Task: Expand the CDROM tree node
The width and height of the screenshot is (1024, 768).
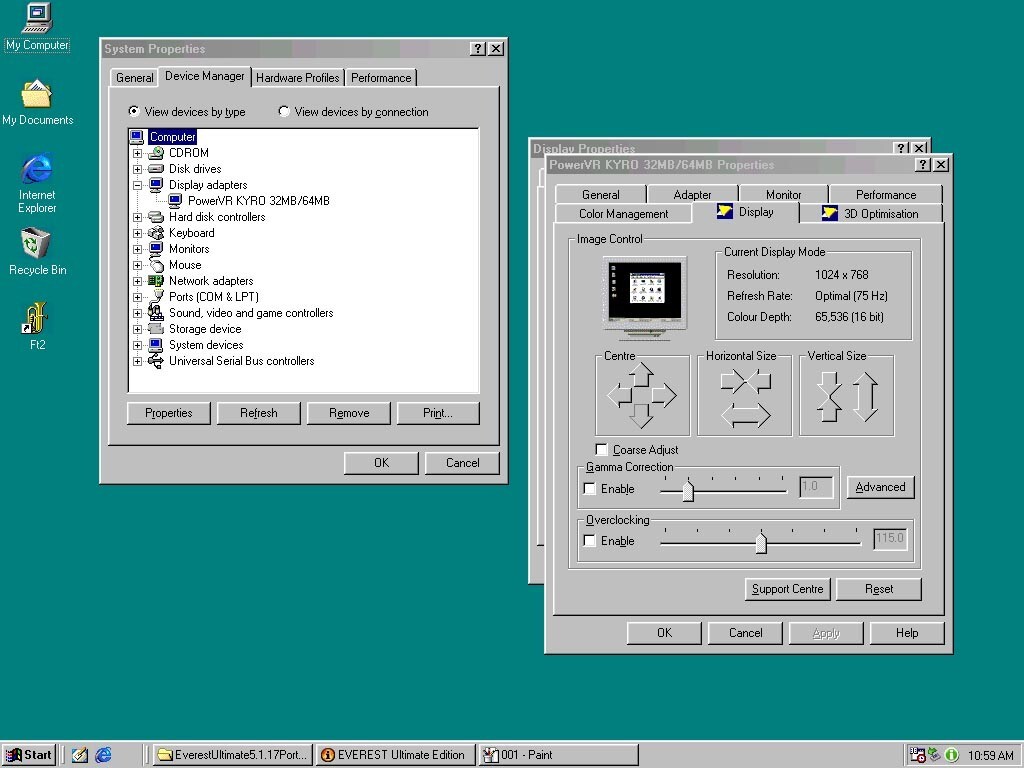Action: tap(137, 153)
